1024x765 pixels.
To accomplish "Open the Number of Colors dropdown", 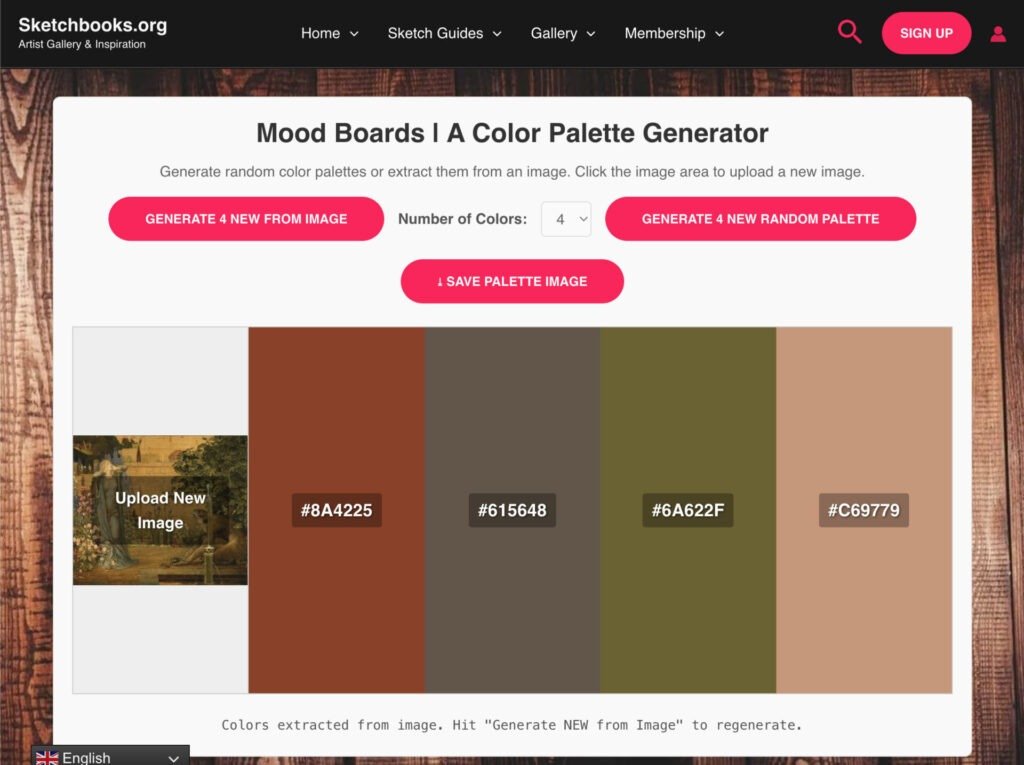I will 566,219.
